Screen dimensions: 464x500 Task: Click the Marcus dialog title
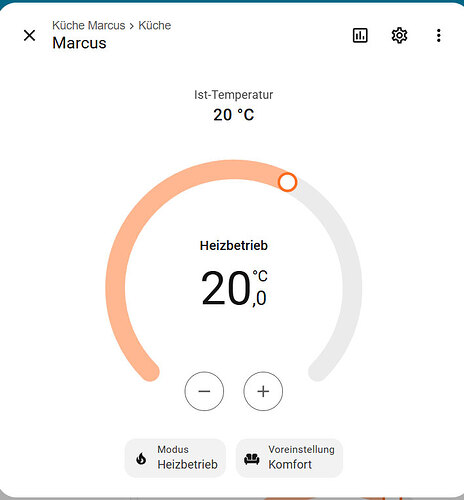(x=79, y=43)
